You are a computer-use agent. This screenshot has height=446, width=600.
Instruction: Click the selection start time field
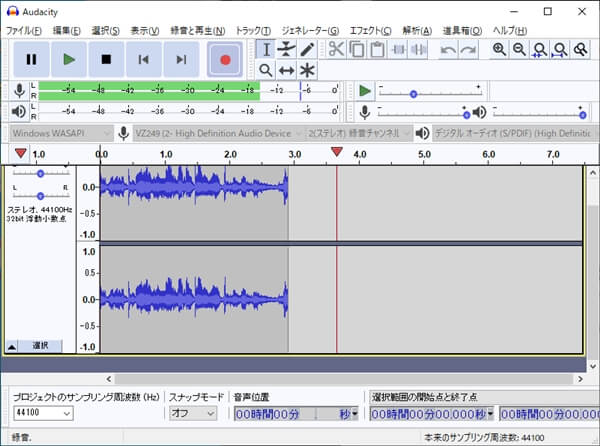(428, 414)
